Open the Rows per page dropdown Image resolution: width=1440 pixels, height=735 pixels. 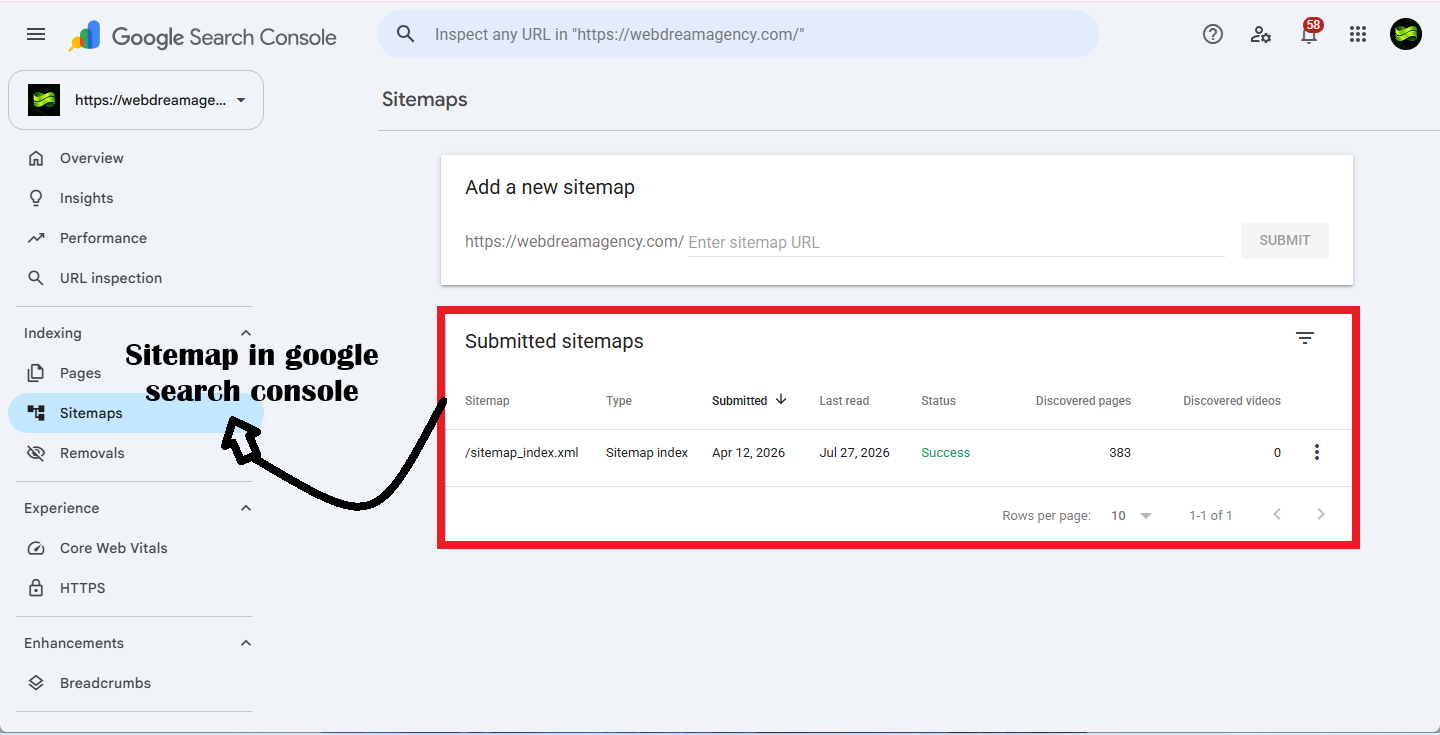pos(1131,516)
